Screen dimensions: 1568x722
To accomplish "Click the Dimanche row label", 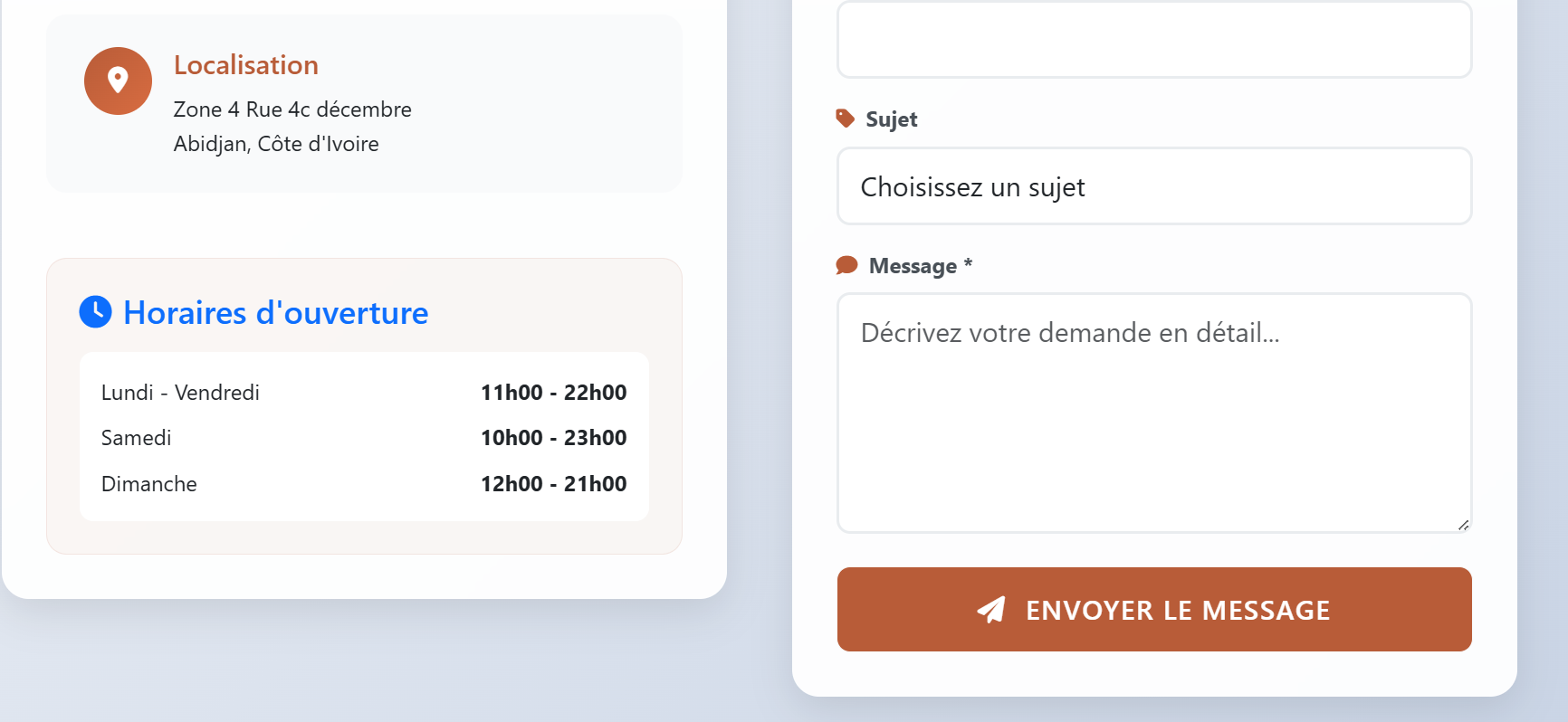I will [149, 484].
